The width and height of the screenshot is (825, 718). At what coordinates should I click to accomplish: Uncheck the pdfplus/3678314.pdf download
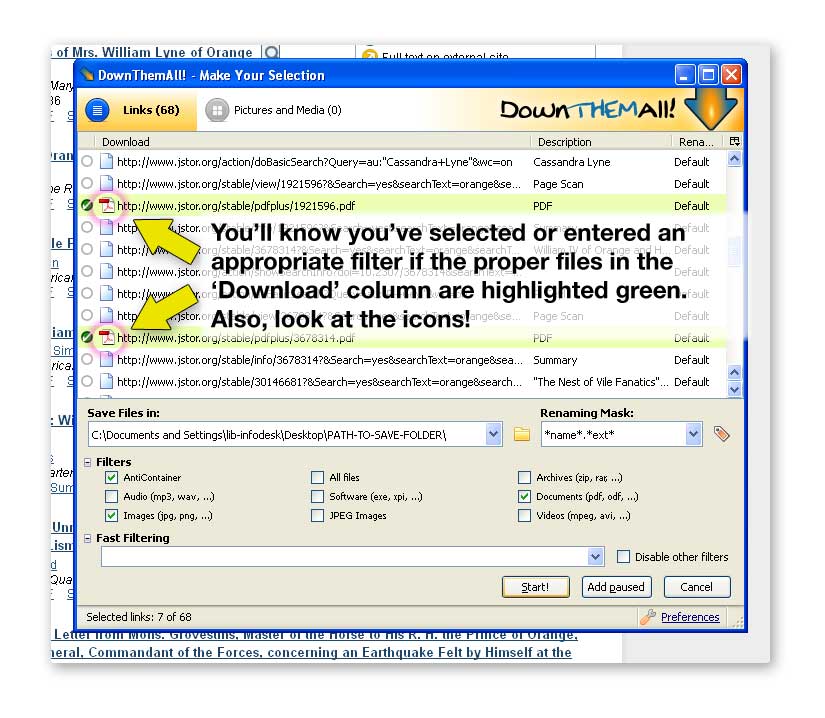[x=87, y=337]
